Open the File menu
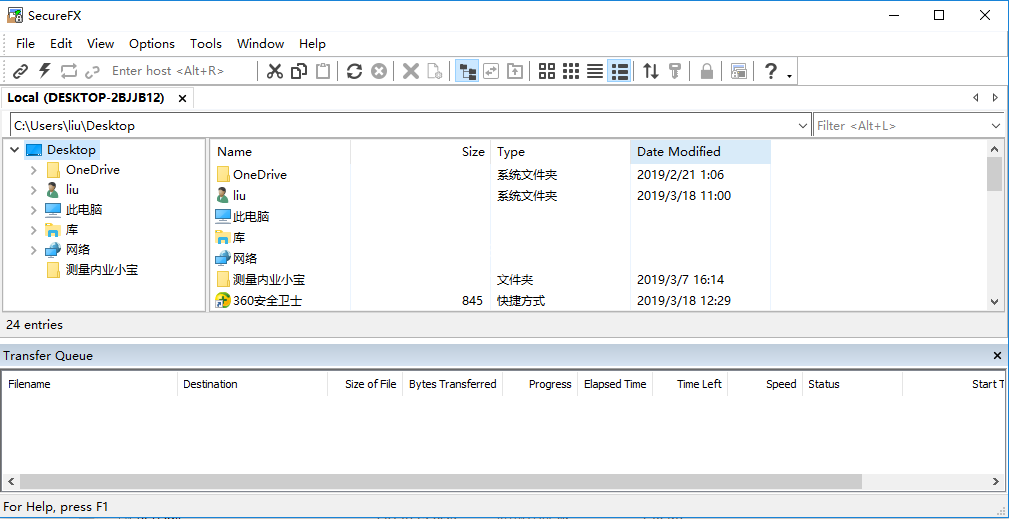The width and height of the screenshot is (1009, 519). pos(25,44)
